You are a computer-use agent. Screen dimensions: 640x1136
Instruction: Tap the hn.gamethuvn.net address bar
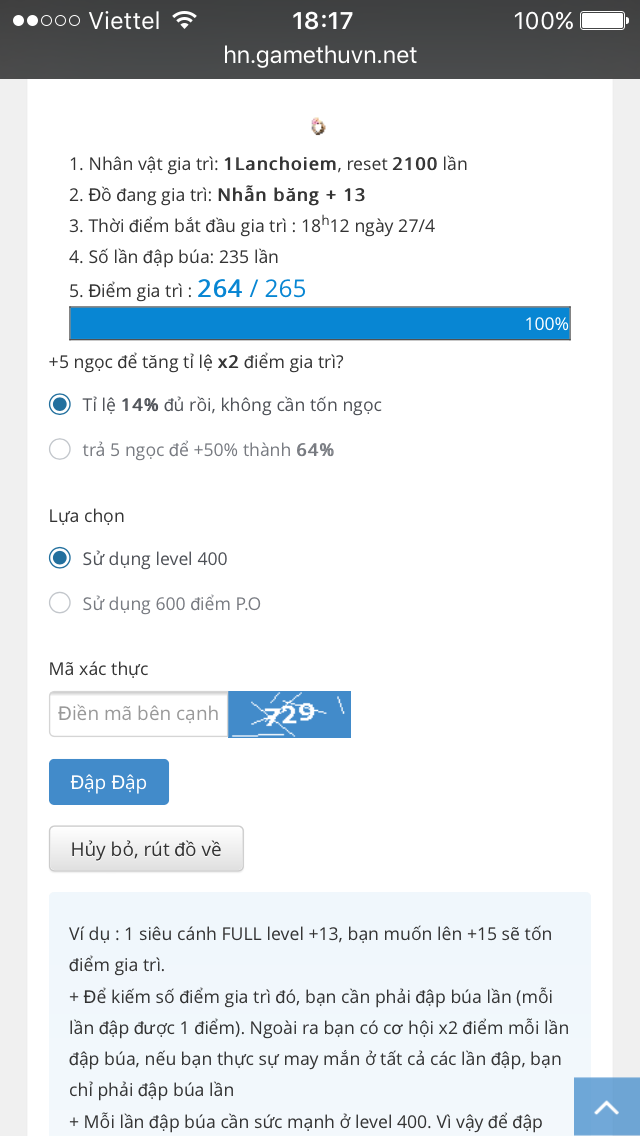(x=320, y=55)
